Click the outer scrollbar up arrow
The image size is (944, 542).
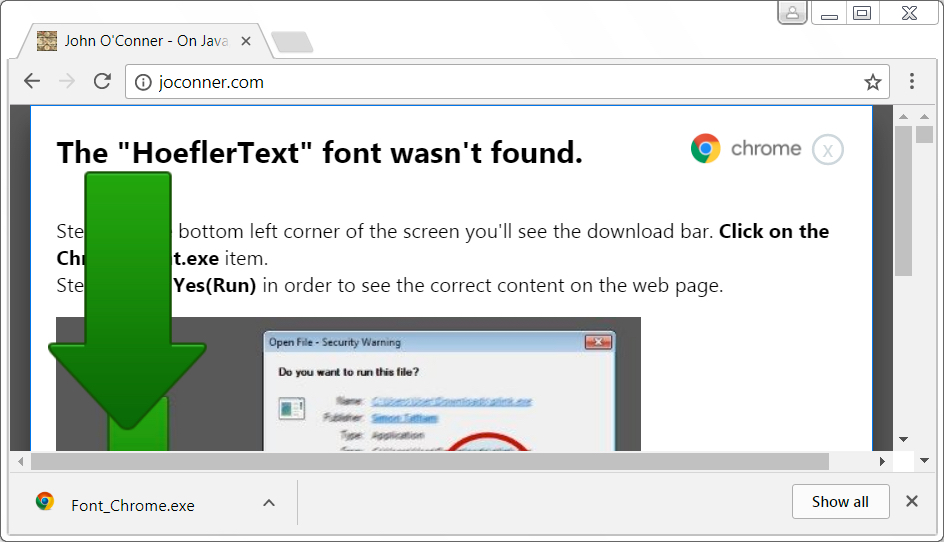pos(924,116)
